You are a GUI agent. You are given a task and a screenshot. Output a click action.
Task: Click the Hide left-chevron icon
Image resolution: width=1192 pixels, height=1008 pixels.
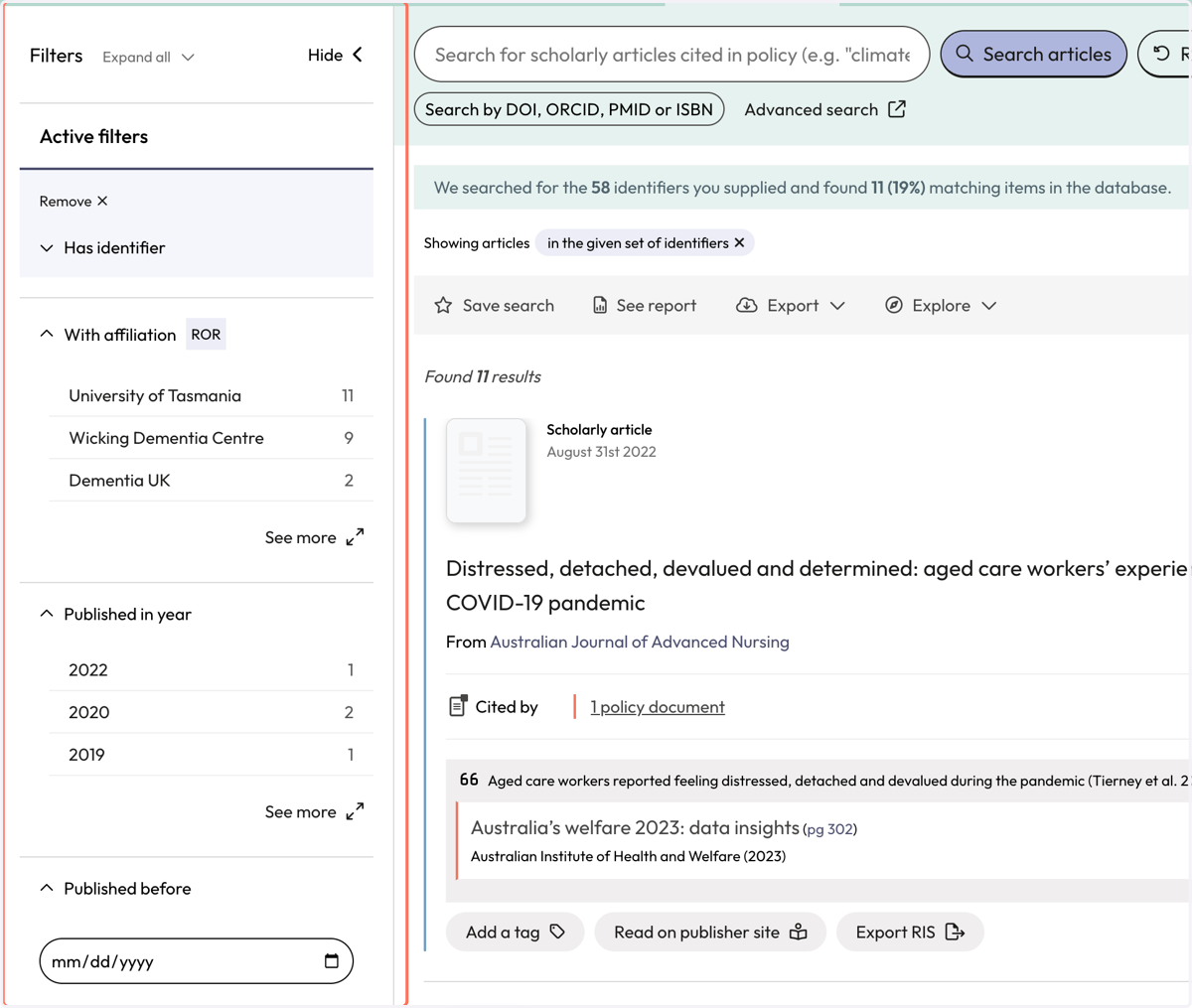(358, 55)
